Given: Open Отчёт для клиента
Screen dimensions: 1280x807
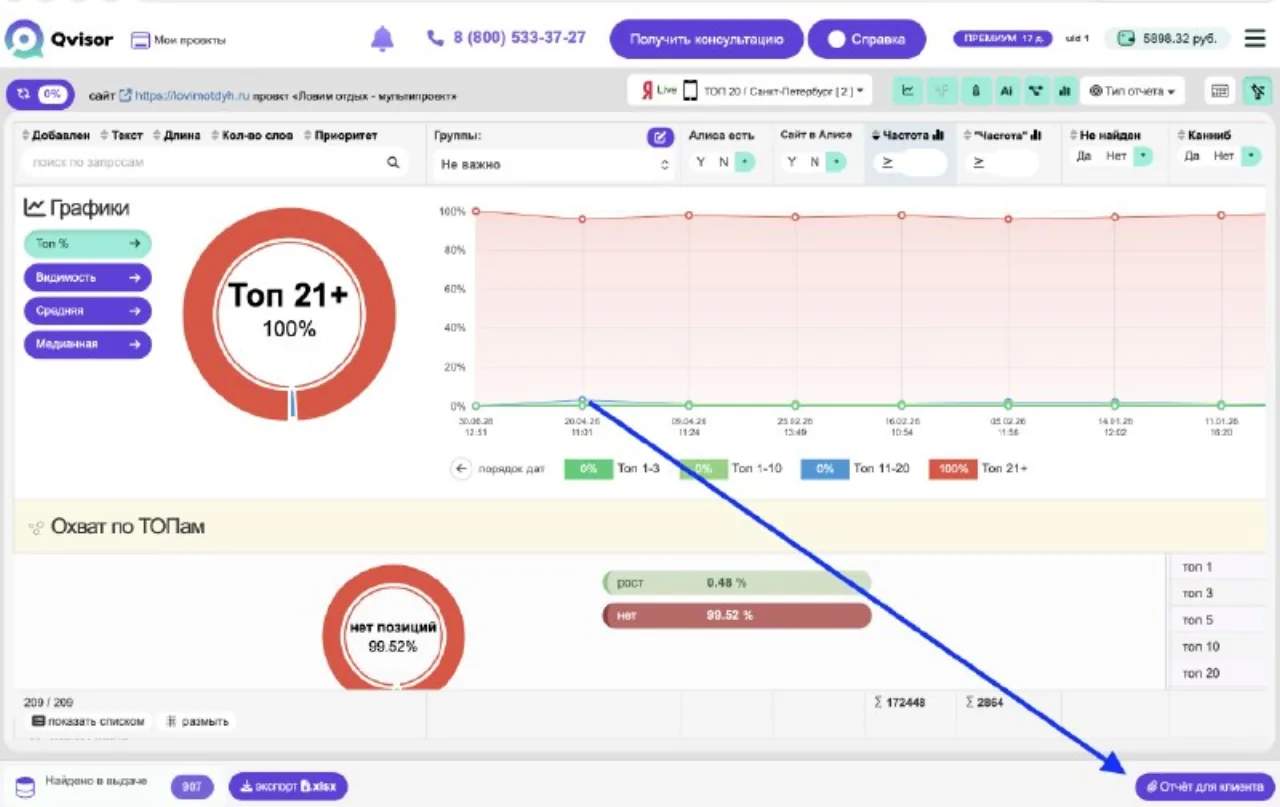Looking at the screenshot, I should 1205,787.
